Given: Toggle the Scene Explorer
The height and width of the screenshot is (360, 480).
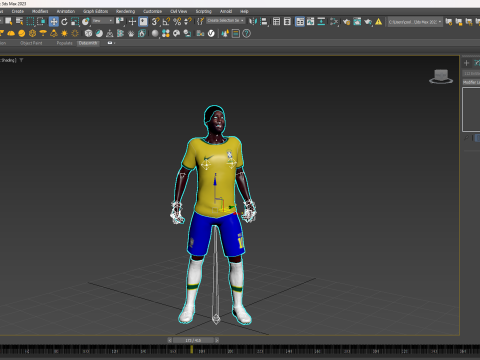Looking at the screenshot, I should click(276, 22).
